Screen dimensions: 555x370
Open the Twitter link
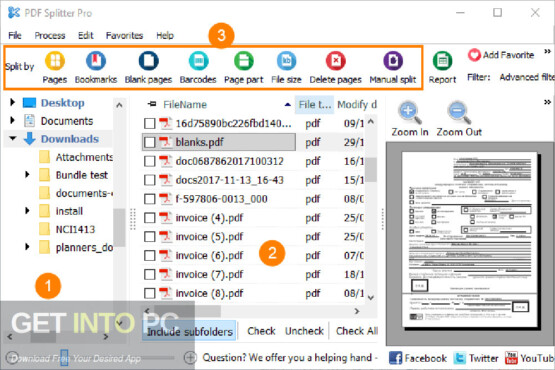pos(476,358)
